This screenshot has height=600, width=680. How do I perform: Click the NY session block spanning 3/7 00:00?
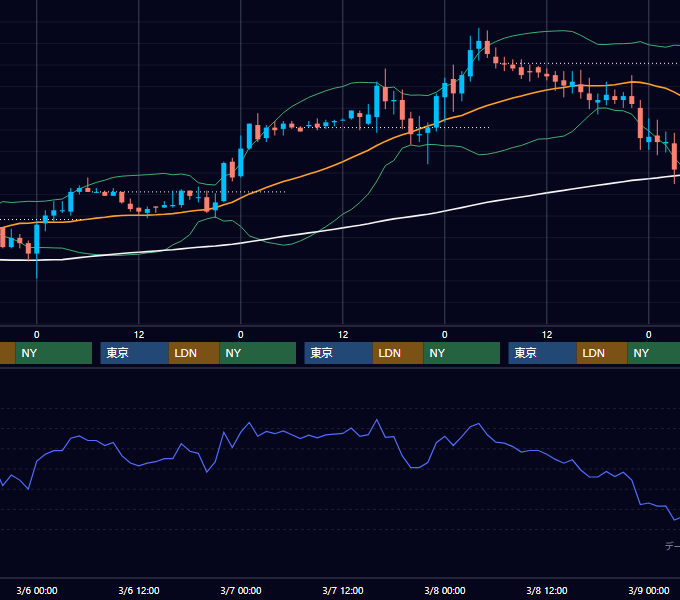coord(258,353)
